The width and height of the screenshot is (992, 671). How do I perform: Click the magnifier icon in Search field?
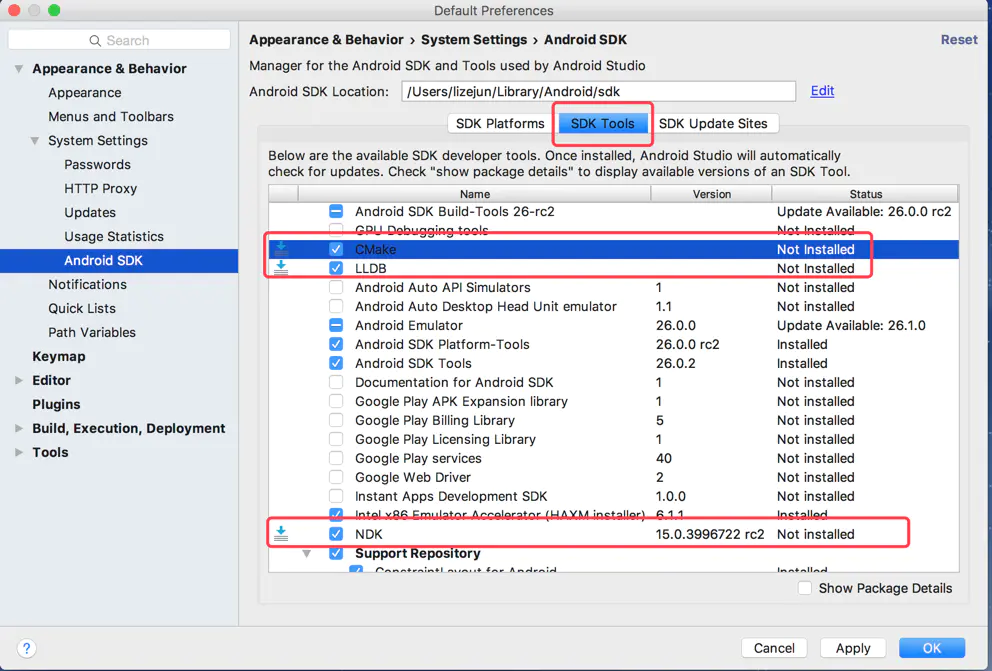click(x=95, y=40)
